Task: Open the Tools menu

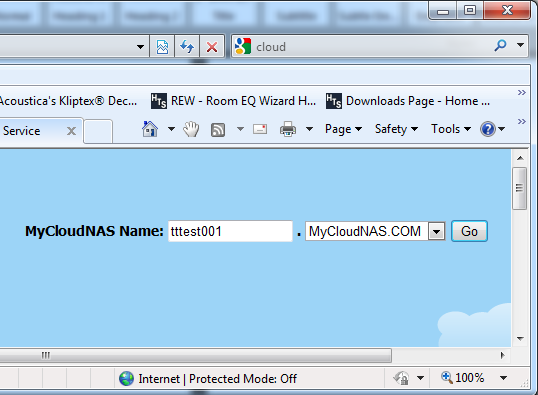Action: tap(451, 129)
